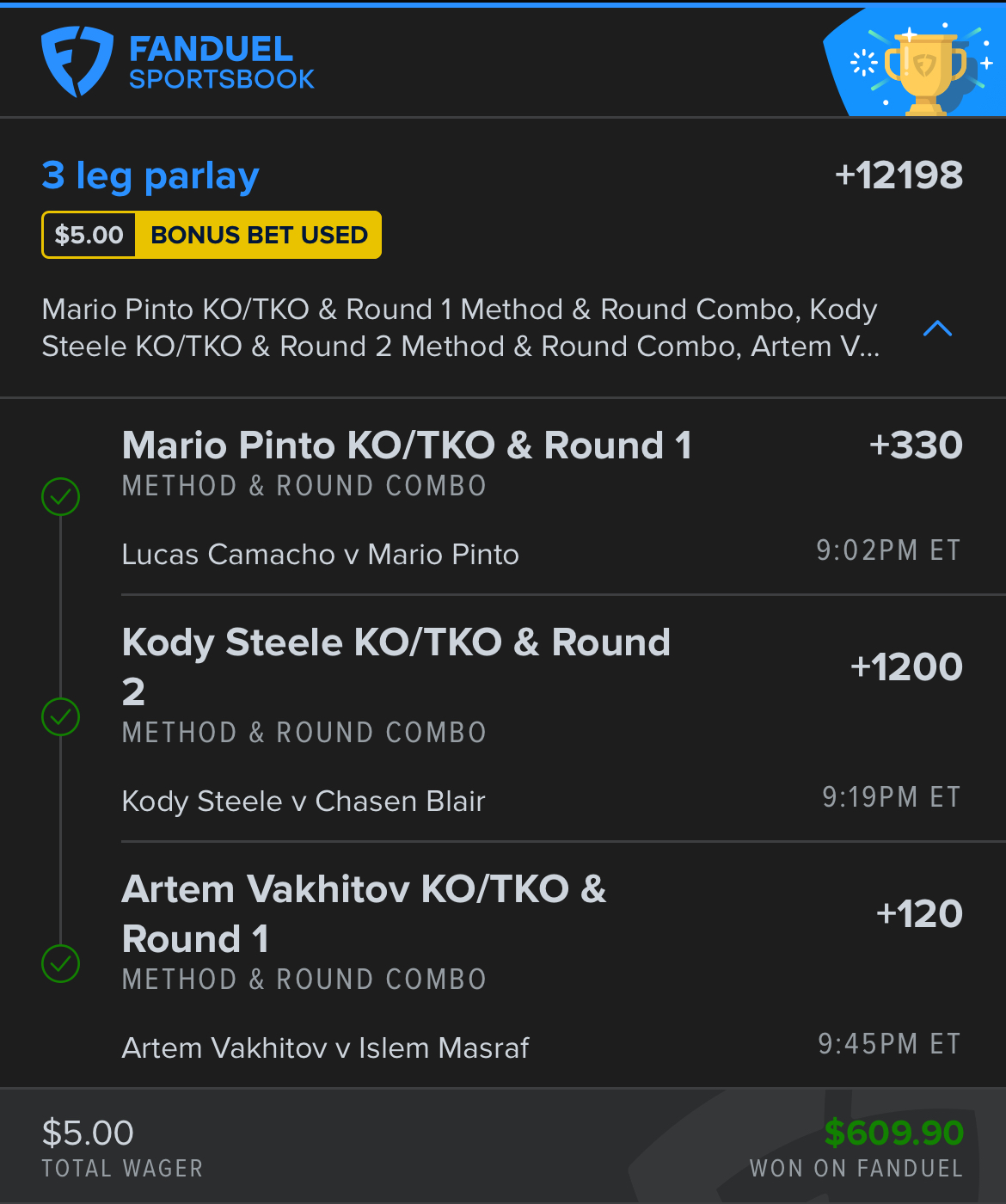This screenshot has height=1204, width=1006.
Task: Click the $5.00 total wager amount
Action: coord(88,1133)
